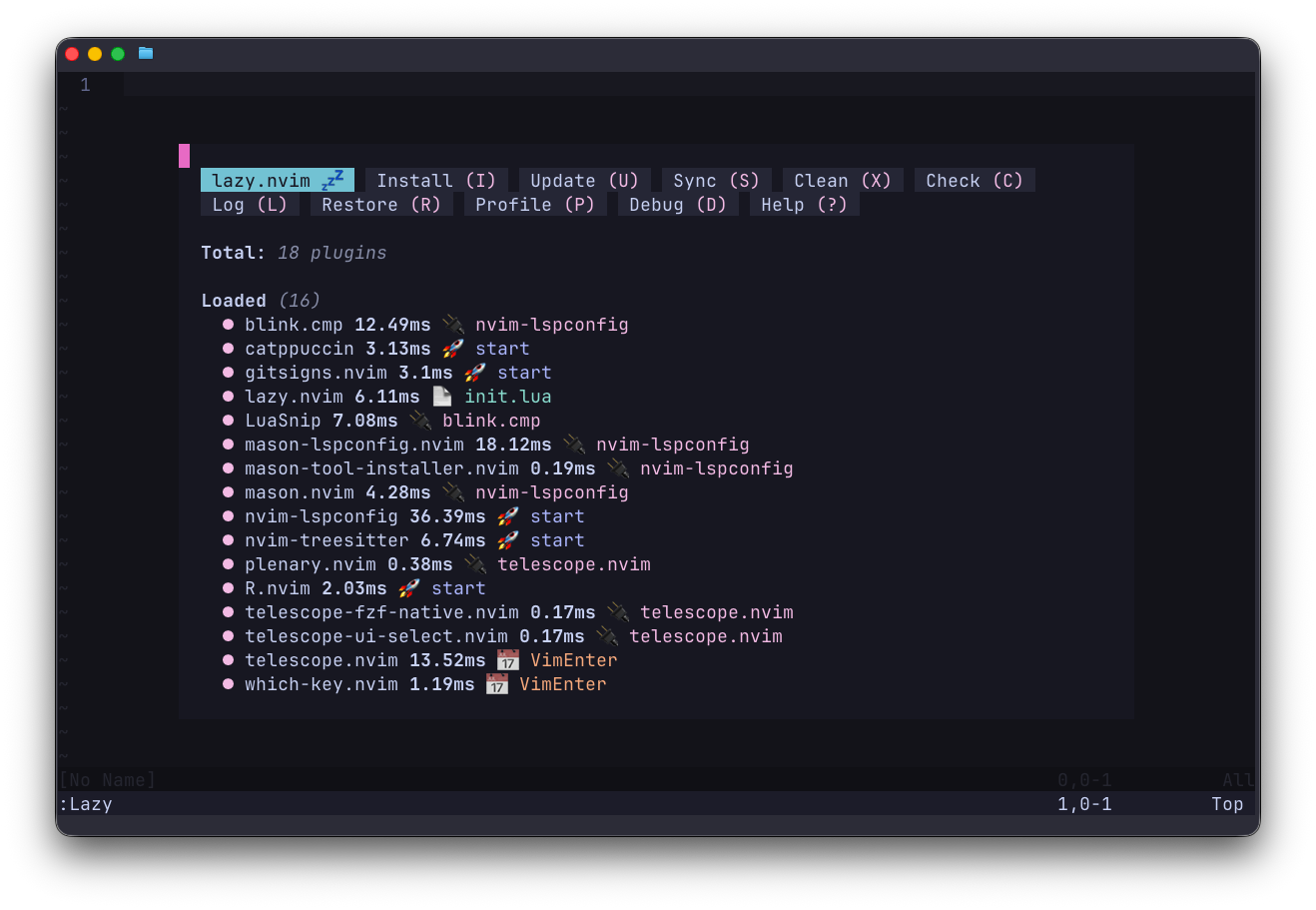Click the calendar icon on the which-key.nvim row

497,684
